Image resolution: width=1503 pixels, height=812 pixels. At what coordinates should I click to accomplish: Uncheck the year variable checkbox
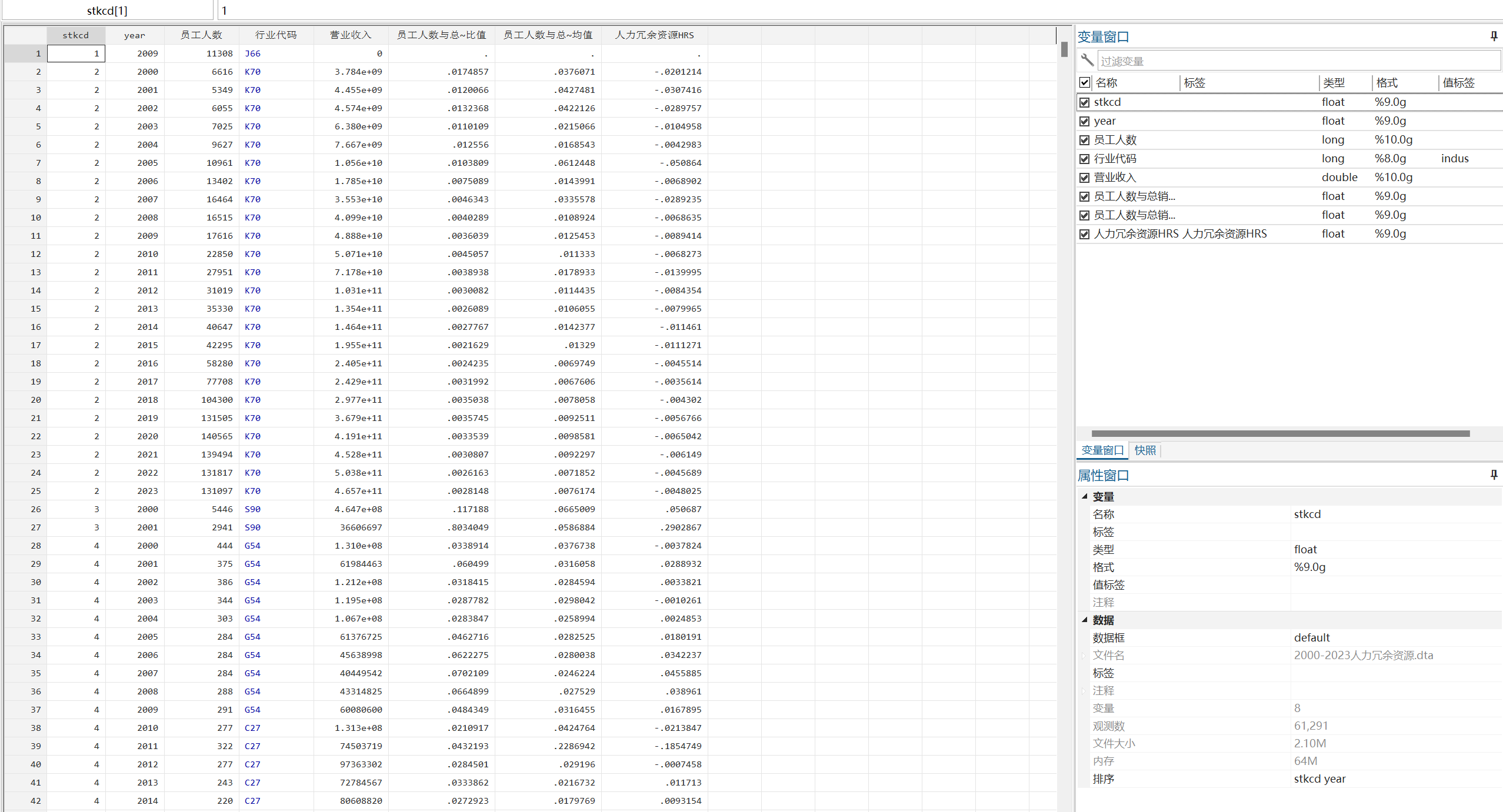pyautogui.click(x=1085, y=121)
